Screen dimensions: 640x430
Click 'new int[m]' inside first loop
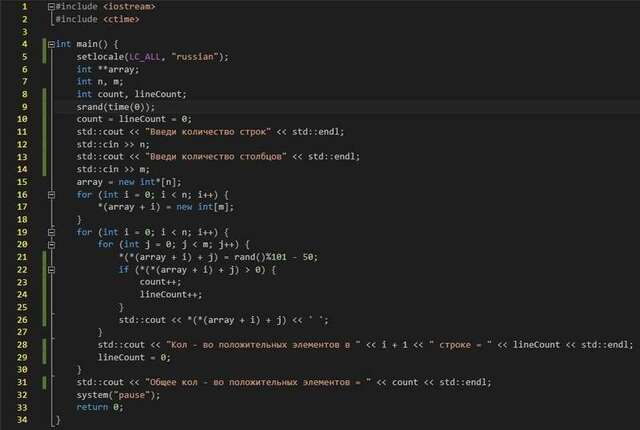(203, 207)
